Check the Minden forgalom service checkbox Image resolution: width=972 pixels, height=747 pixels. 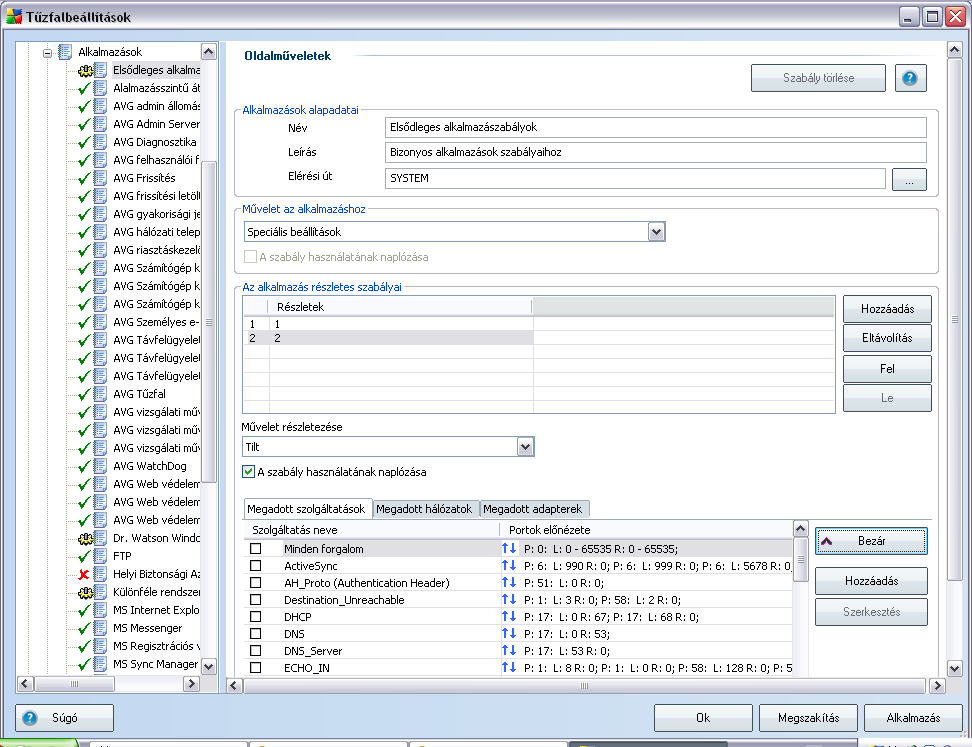coord(255,549)
